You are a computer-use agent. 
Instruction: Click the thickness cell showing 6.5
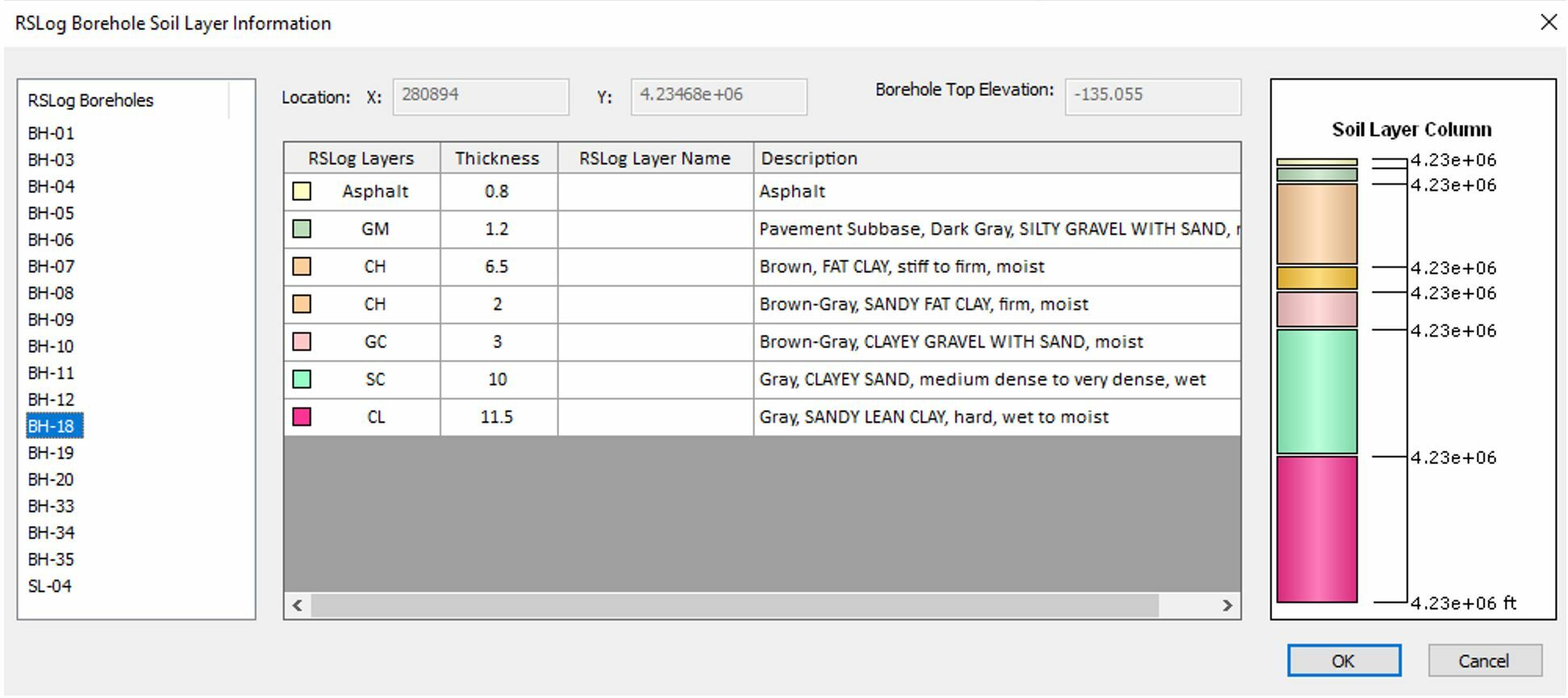pos(498,266)
